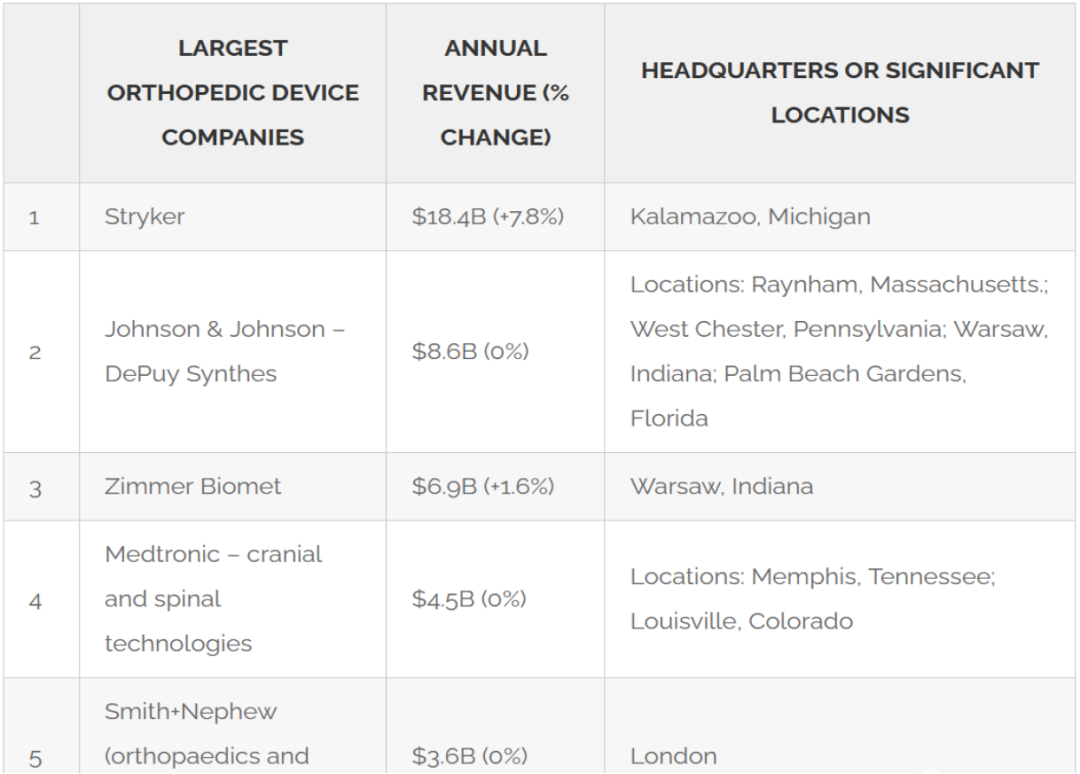
Task: Select the Zimmer Biomet company cell
Action: click(x=233, y=487)
